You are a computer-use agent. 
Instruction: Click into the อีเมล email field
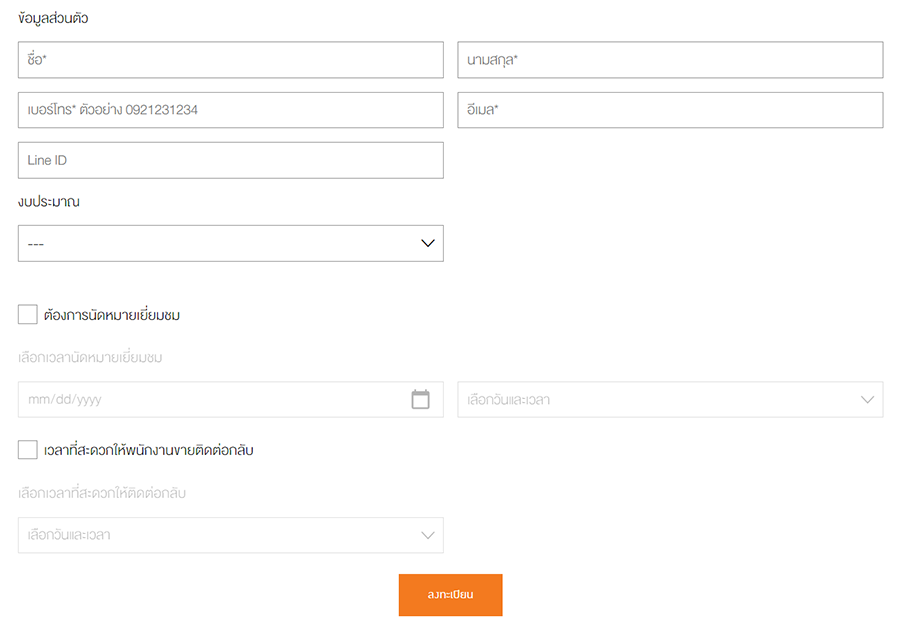click(670, 110)
